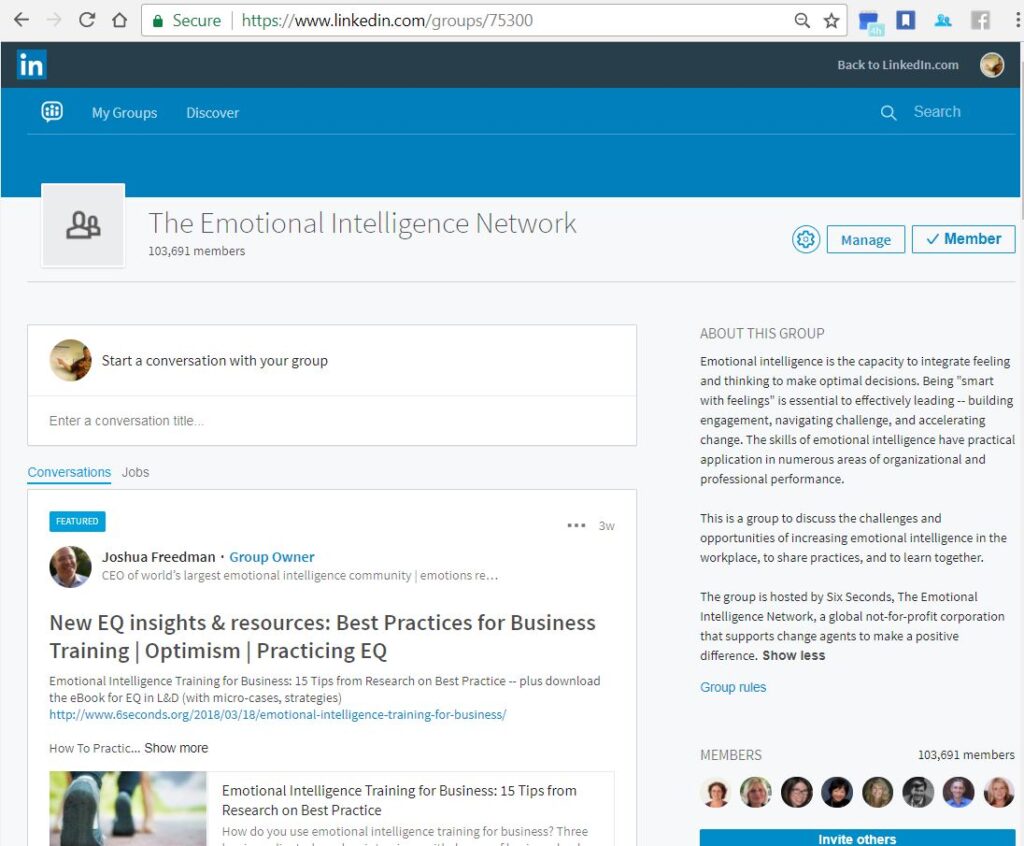Screen dimensions: 1024x846
Task: Click the groups speech bubble icon
Action: (x=52, y=112)
